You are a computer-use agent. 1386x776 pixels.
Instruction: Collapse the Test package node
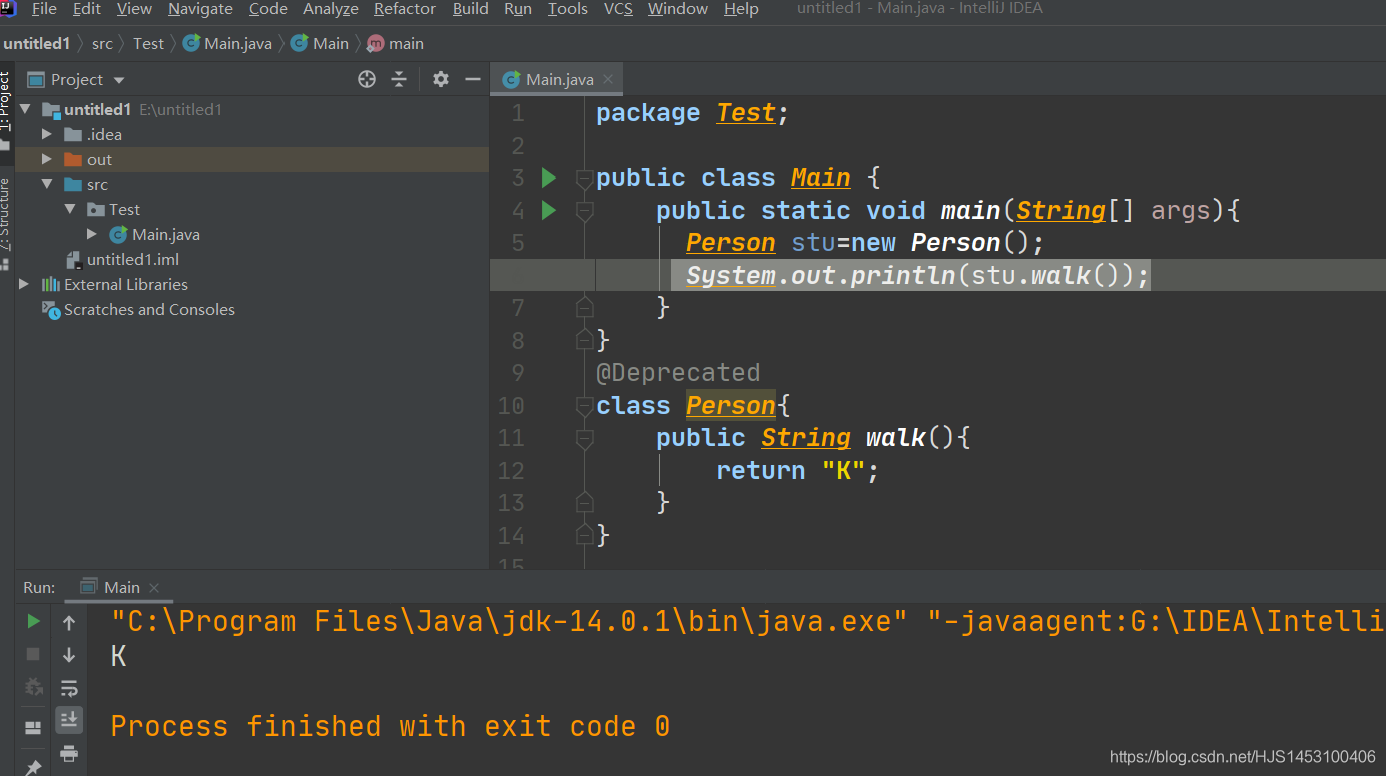point(70,209)
